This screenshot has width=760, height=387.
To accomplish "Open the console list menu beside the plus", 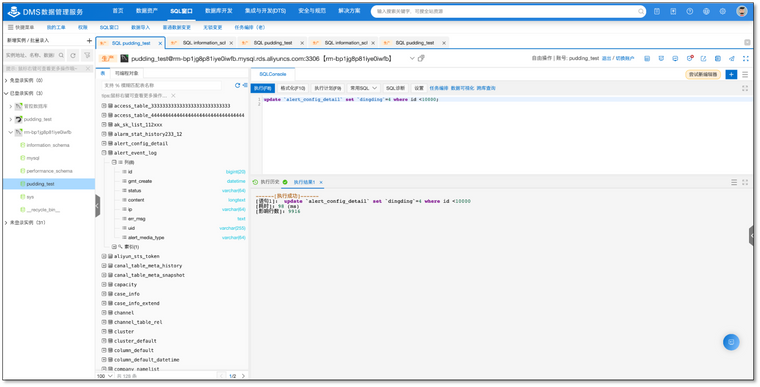I will coord(745,74).
